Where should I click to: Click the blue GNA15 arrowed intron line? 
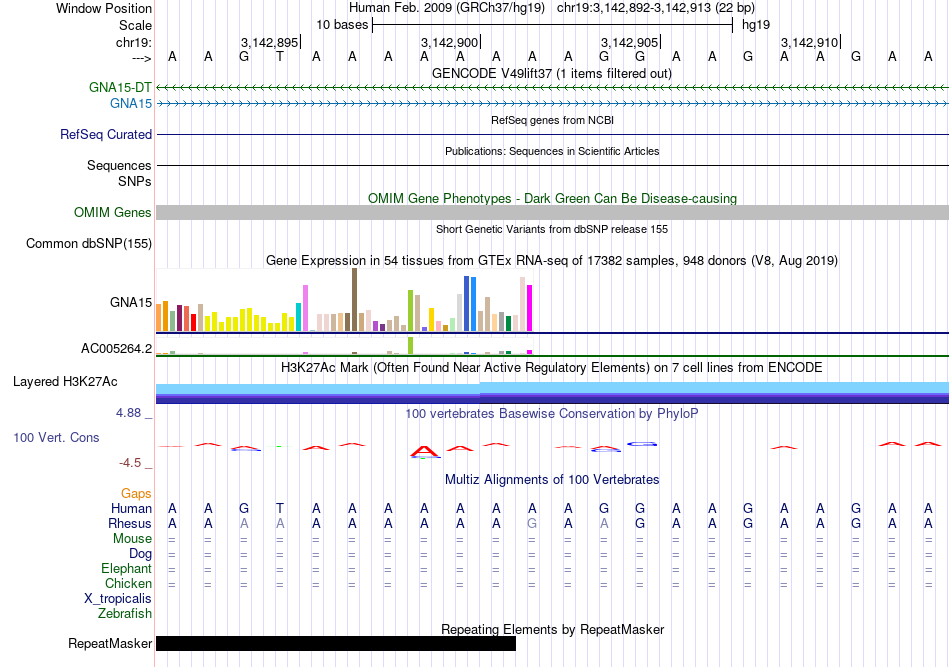point(553,104)
